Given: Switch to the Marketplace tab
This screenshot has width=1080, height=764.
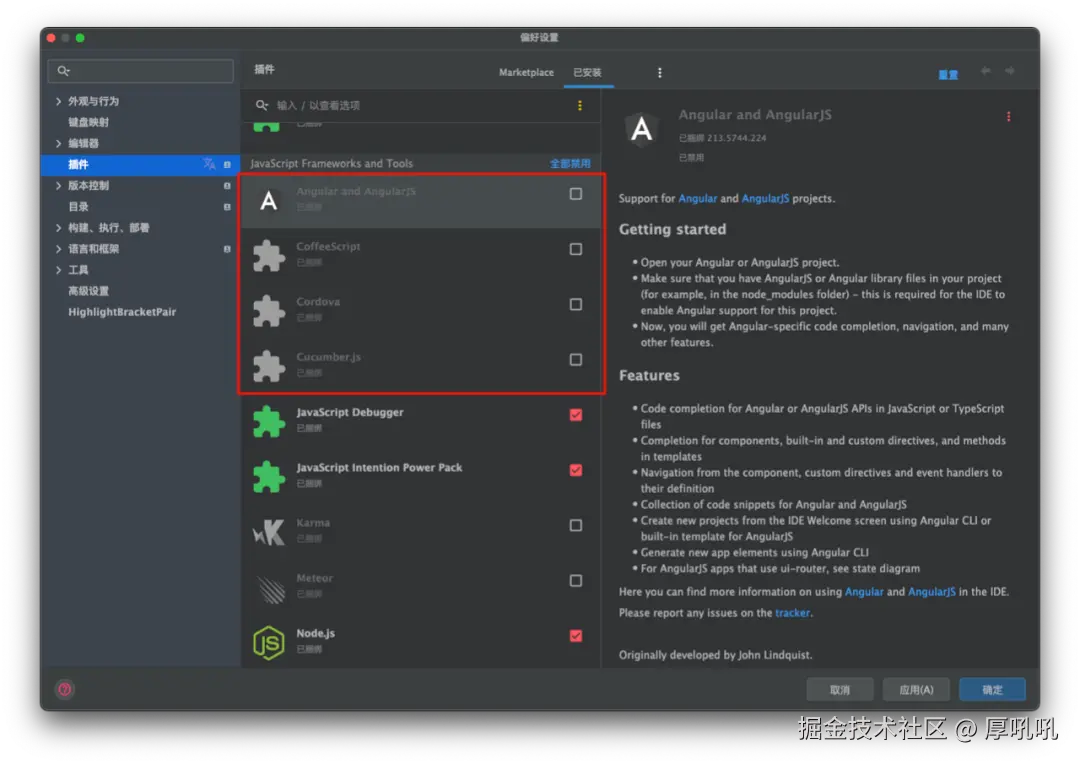Looking at the screenshot, I should coord(526,72).
